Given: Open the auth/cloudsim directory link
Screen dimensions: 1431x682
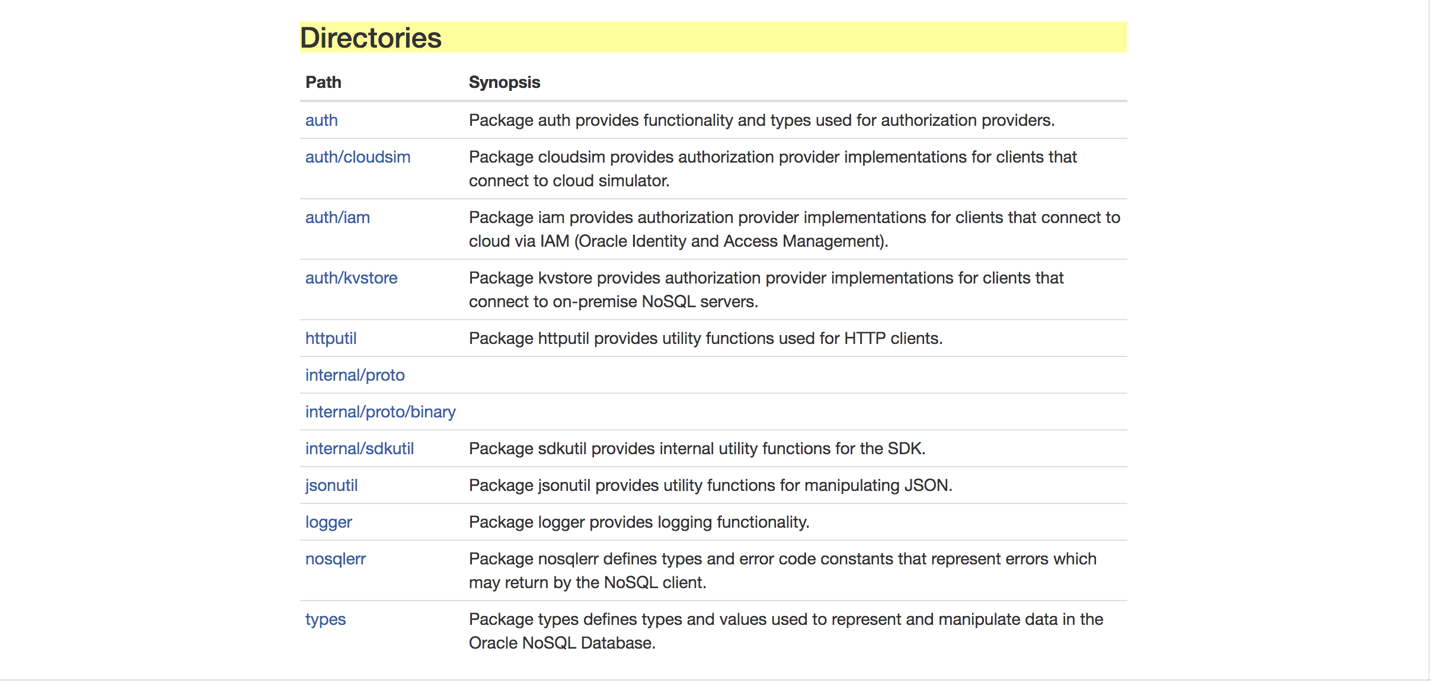Looking at the screenshot, I should [357, 157].
